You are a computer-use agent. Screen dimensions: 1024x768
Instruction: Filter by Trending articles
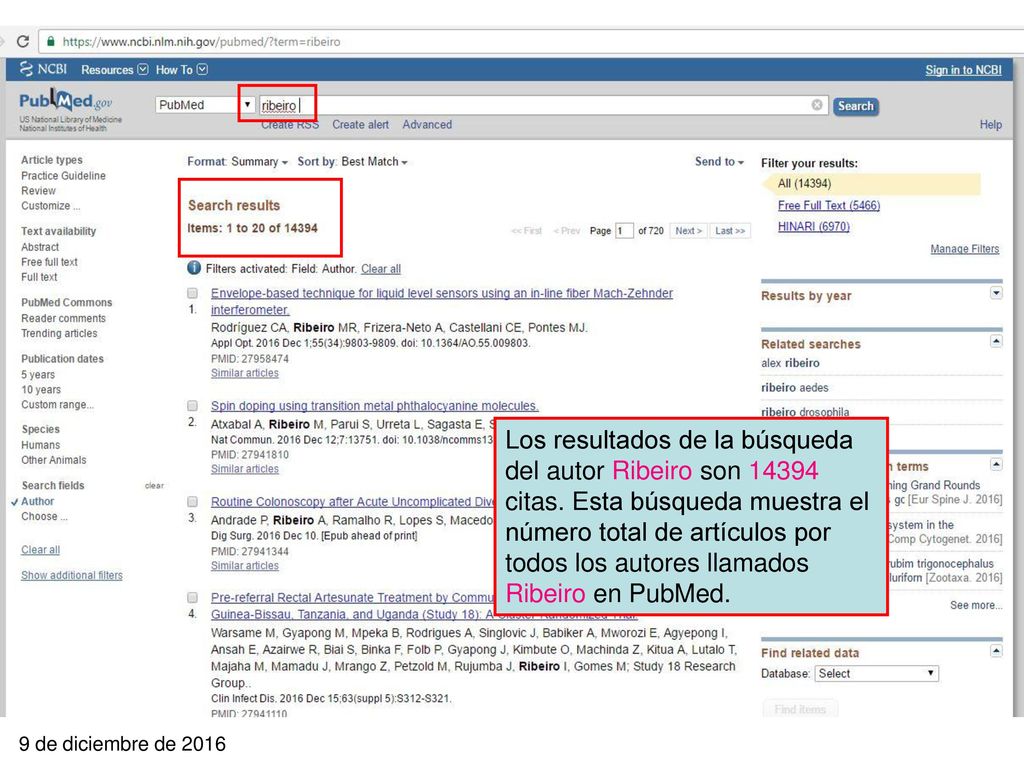point(59,332)
